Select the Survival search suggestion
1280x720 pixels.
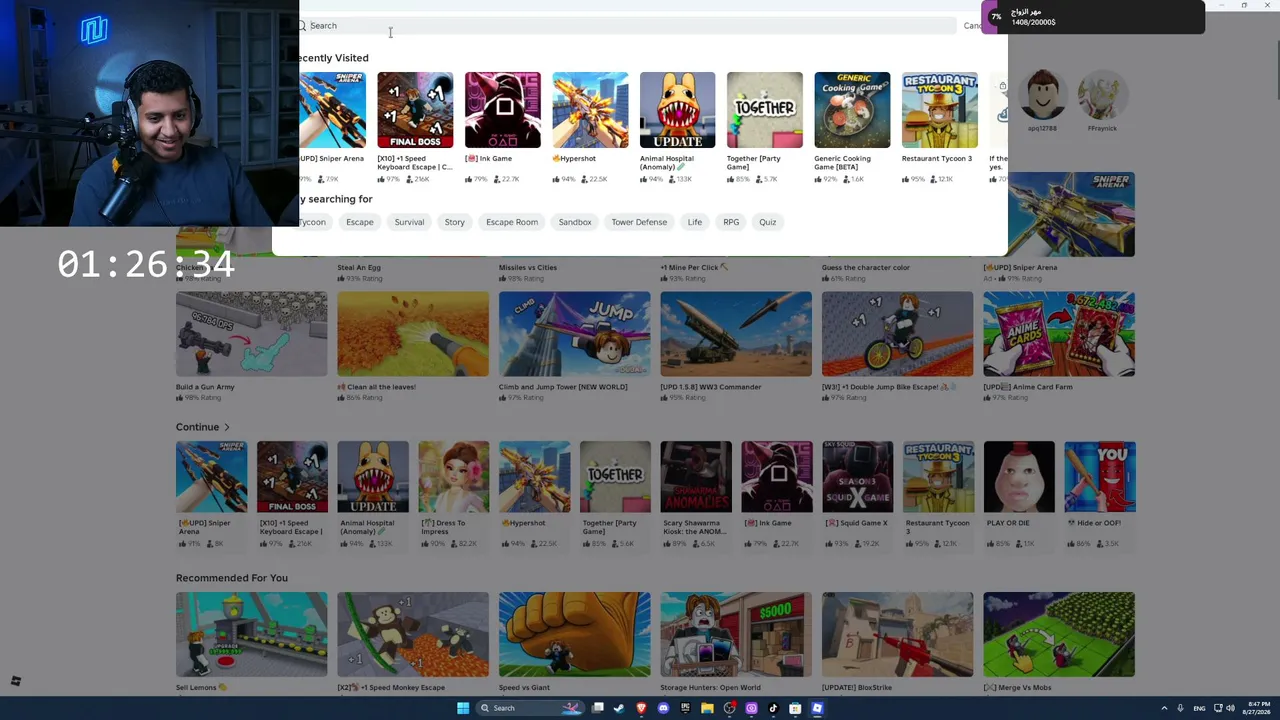409,222
